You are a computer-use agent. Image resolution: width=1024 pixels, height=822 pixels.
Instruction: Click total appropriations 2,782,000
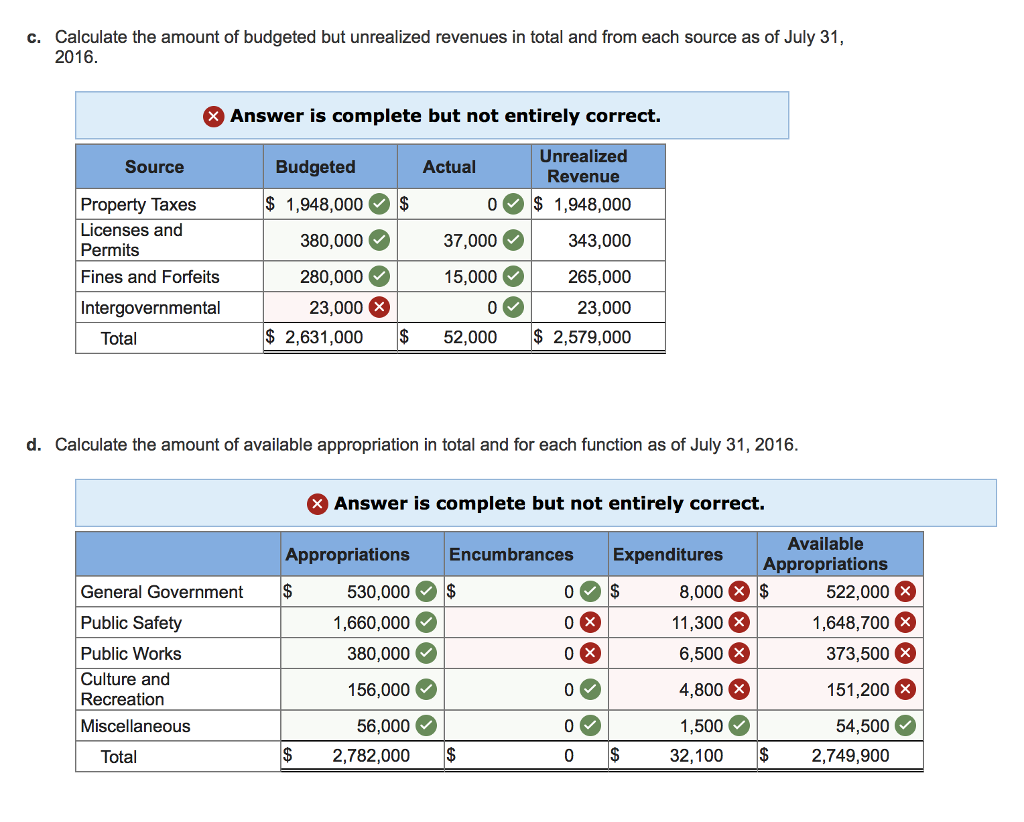371,755
